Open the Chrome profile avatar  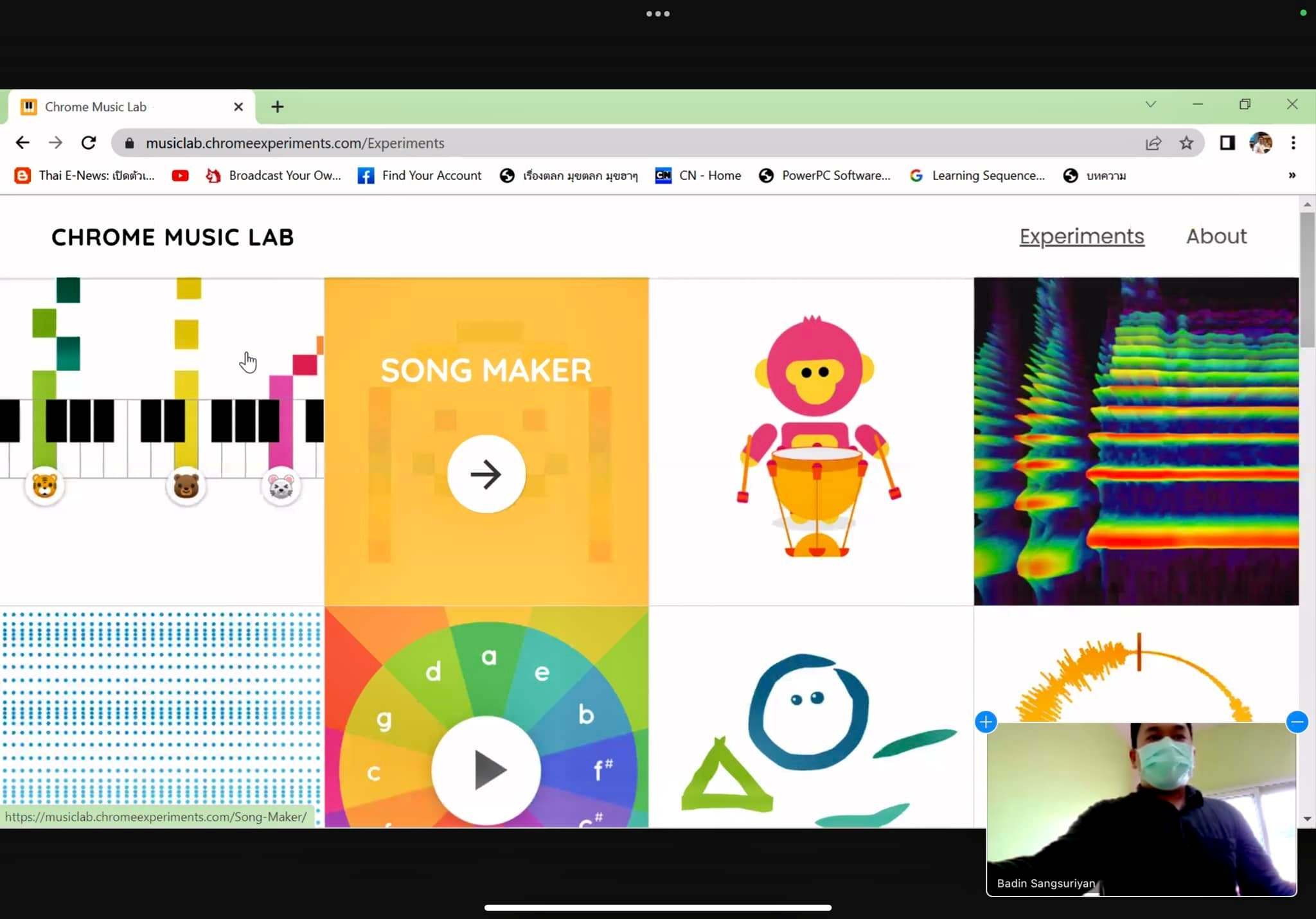point(1261,143)
